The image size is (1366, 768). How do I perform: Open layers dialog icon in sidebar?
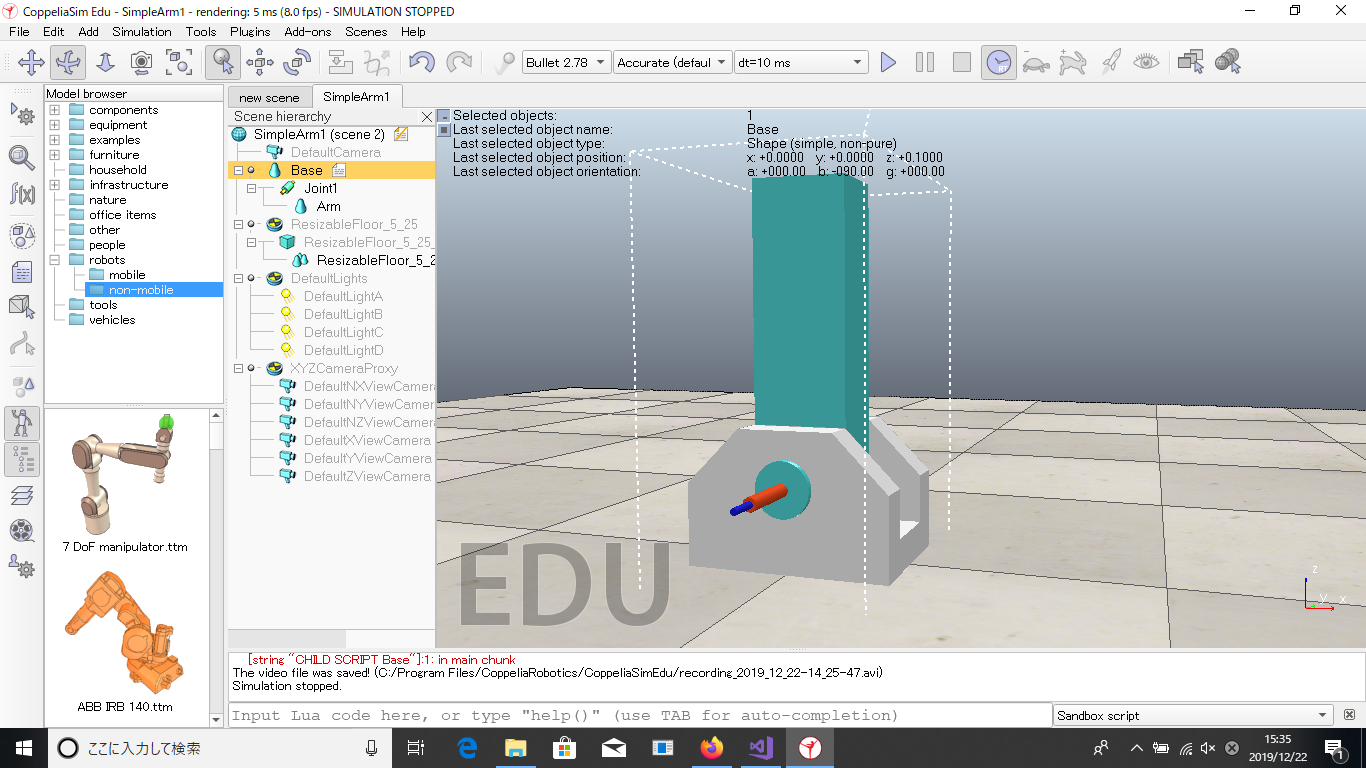pos(22,495)
